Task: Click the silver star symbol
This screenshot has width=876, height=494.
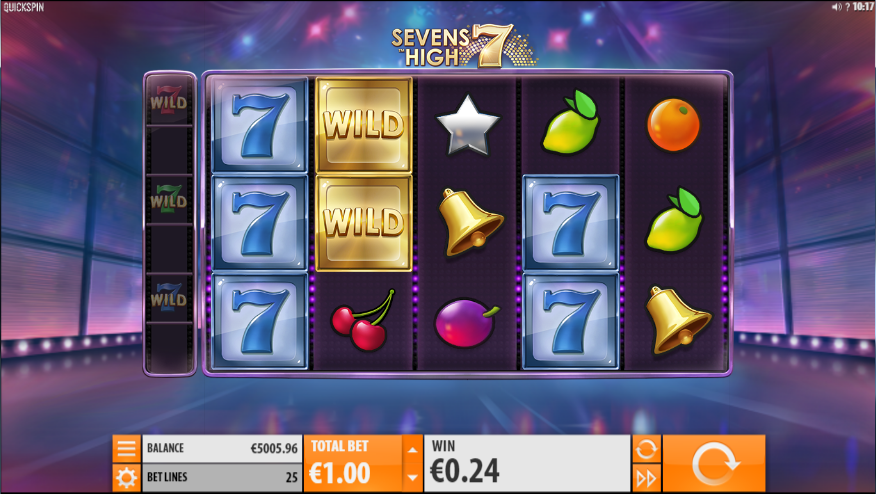Action: pyautogui.click(x=468, y=125)
